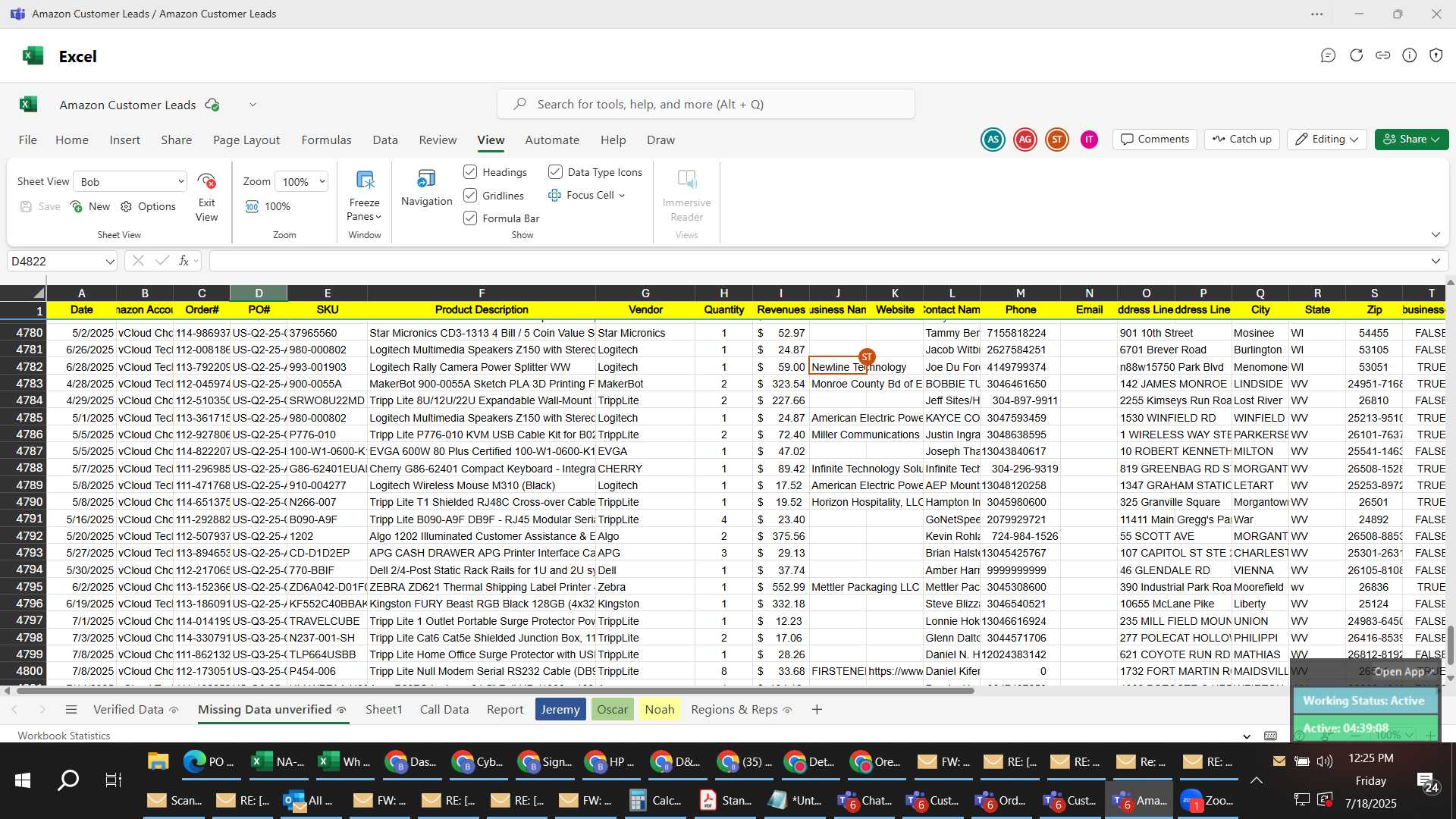The width and height of the screenshot is (1456, 819).
Task: Open the info icon in header
Action: tap(1409, 55)
